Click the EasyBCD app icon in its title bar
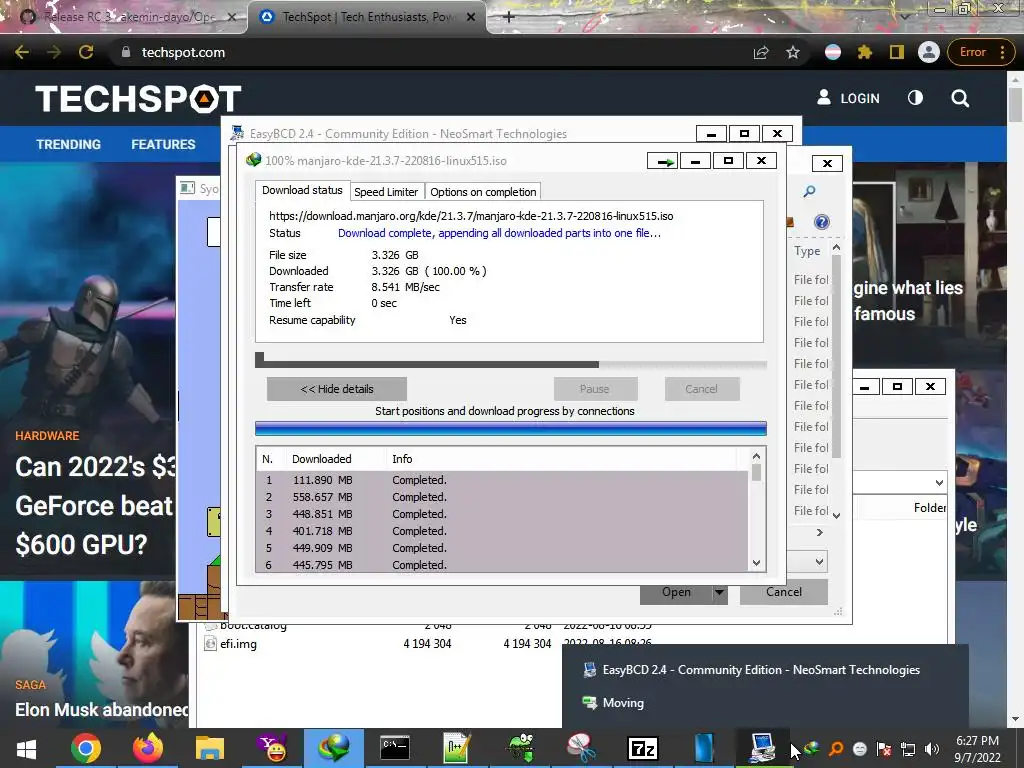Screen dimensions: 1024x768 tap(236, 133)
